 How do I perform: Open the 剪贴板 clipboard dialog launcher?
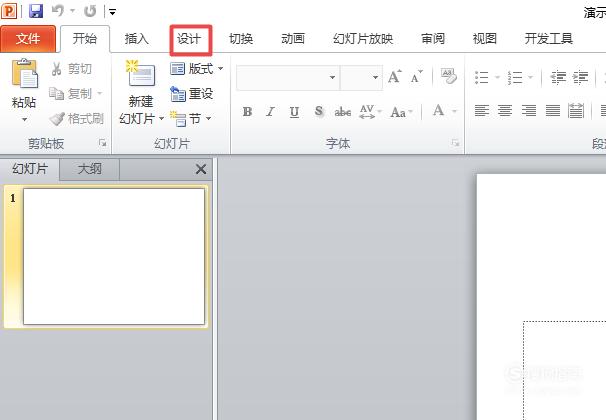(x=102, y=143)
